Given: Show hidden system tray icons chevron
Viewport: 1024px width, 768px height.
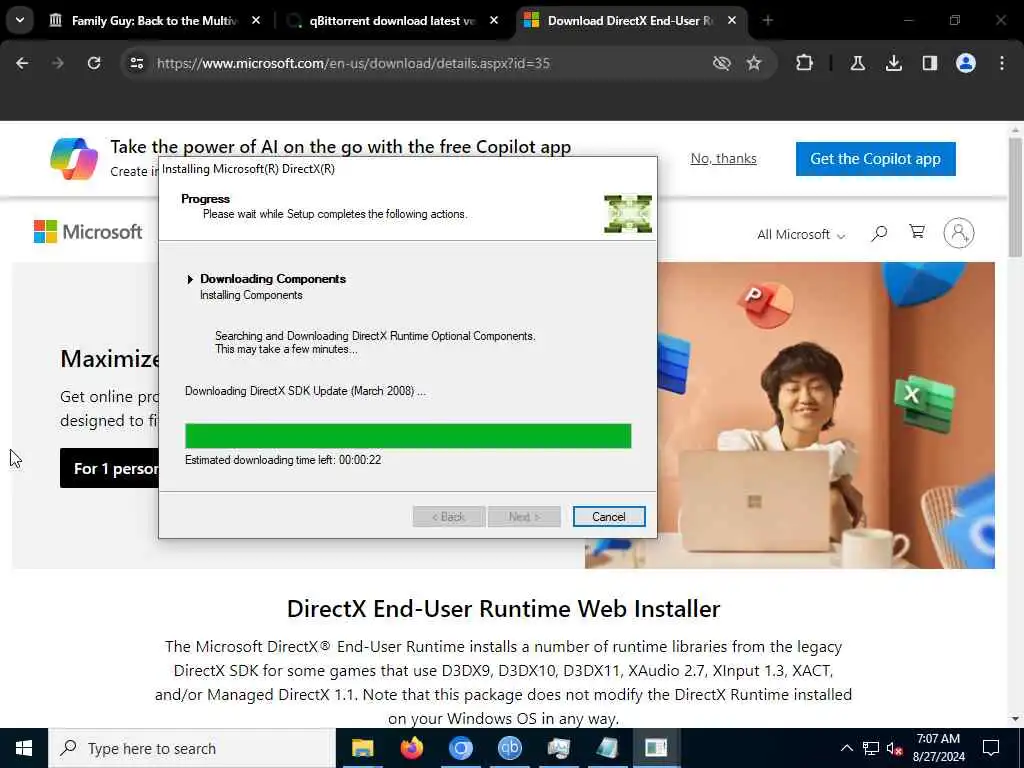Looking at the screenshot, I should coord(846,748).
